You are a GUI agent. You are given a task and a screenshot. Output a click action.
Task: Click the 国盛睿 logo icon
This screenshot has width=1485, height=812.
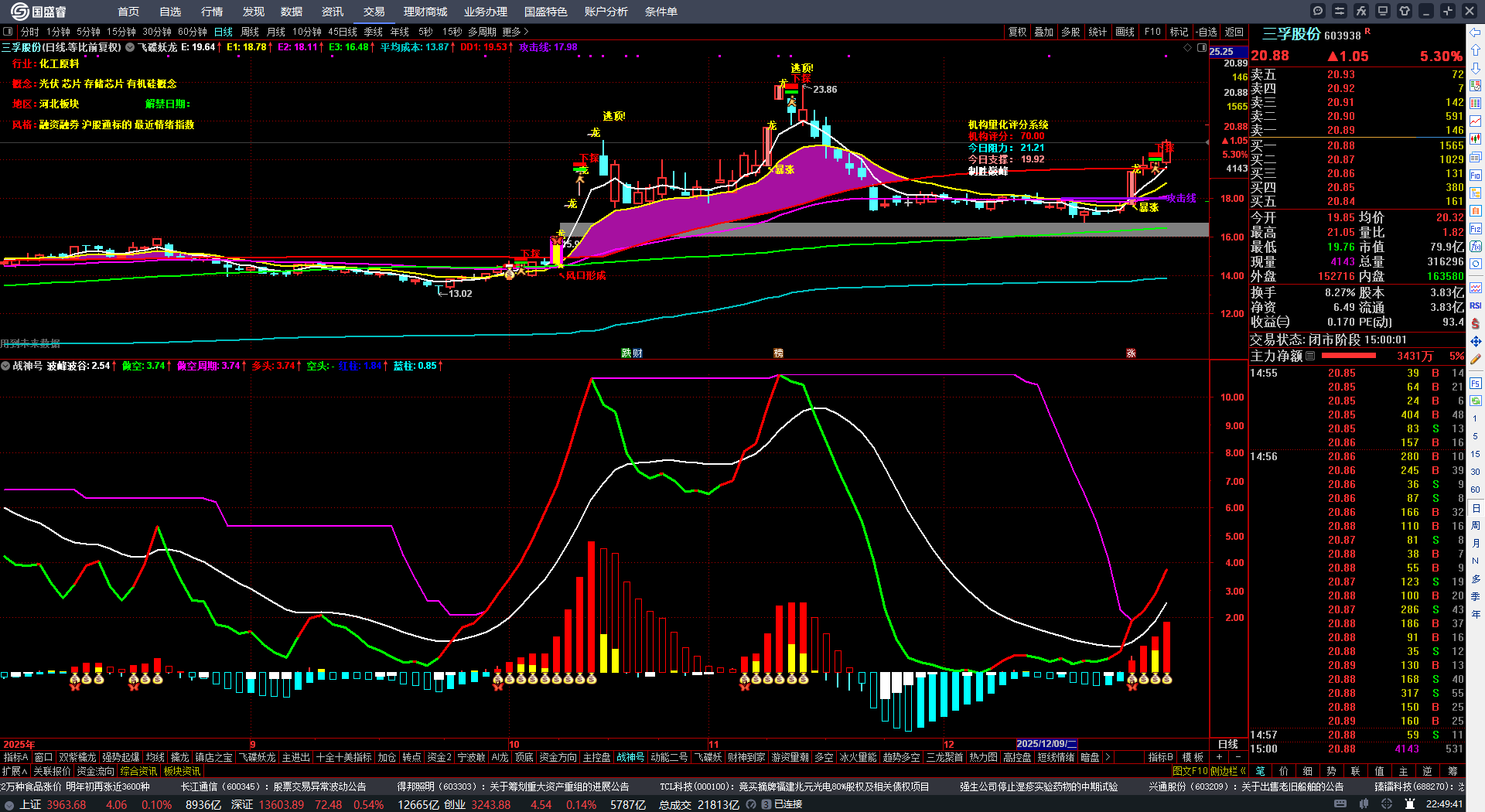tap(19, 12)
